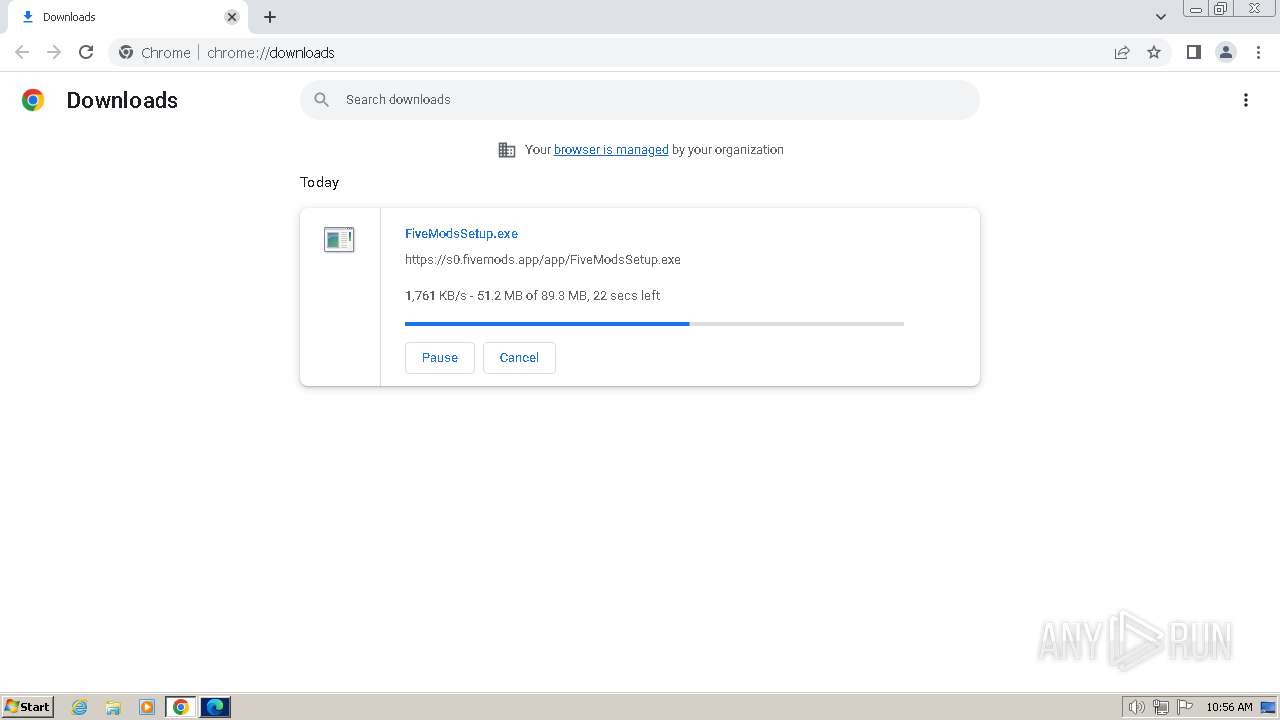Restore down the Chrome window
The height and width of the screenshot is (720, 1280).
pyautogui.click(x=1221, y=8)
